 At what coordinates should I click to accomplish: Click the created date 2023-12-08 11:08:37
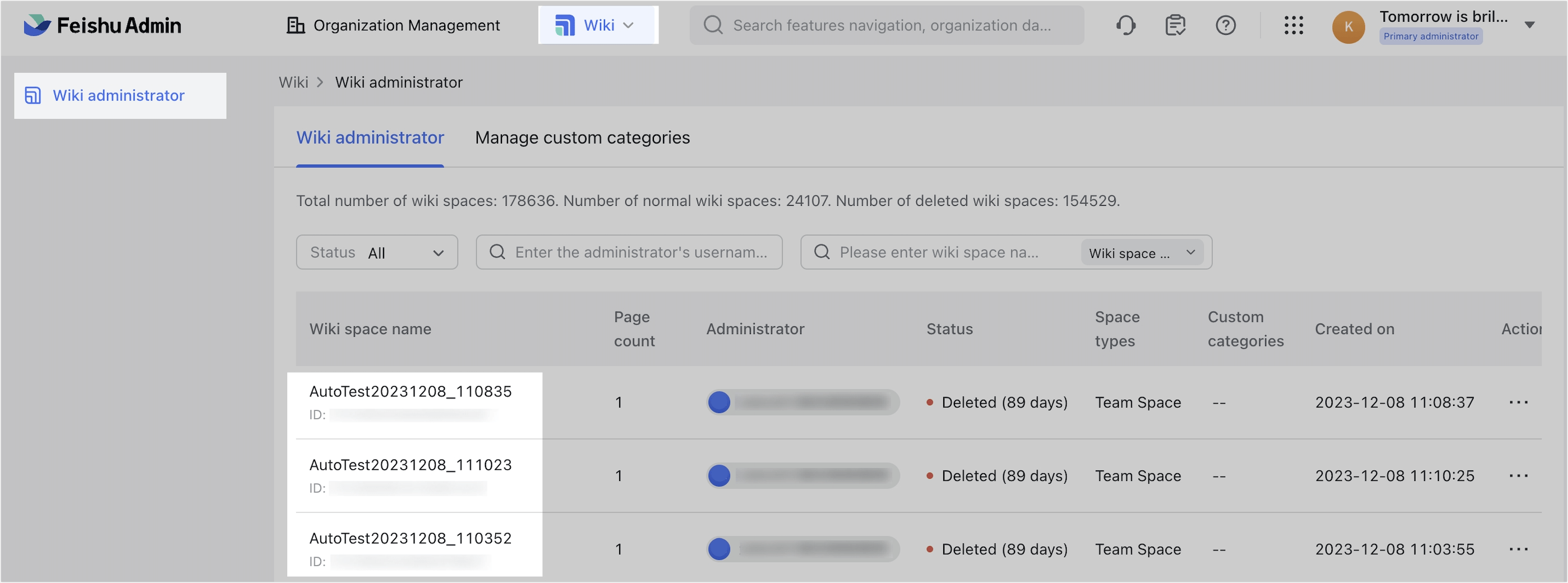coord(1395,402)
